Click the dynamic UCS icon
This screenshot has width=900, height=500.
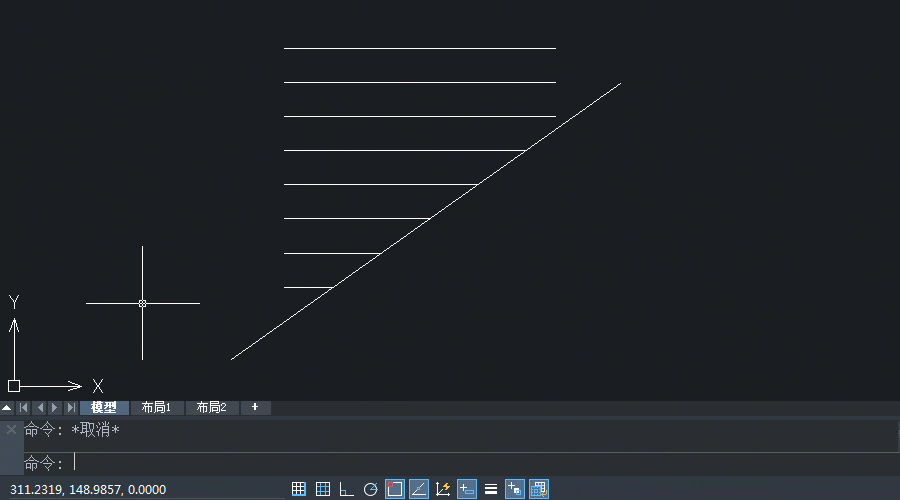(x=443, y=489)
